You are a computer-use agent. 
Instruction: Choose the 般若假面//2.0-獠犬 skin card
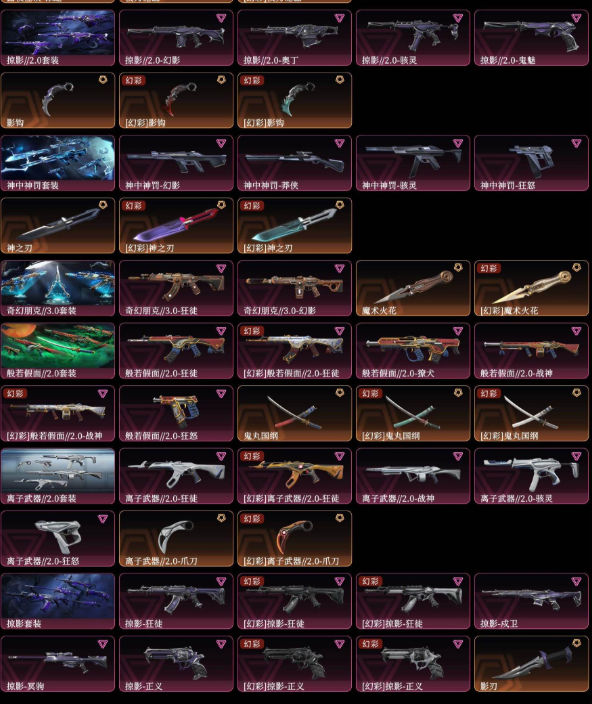413,351
